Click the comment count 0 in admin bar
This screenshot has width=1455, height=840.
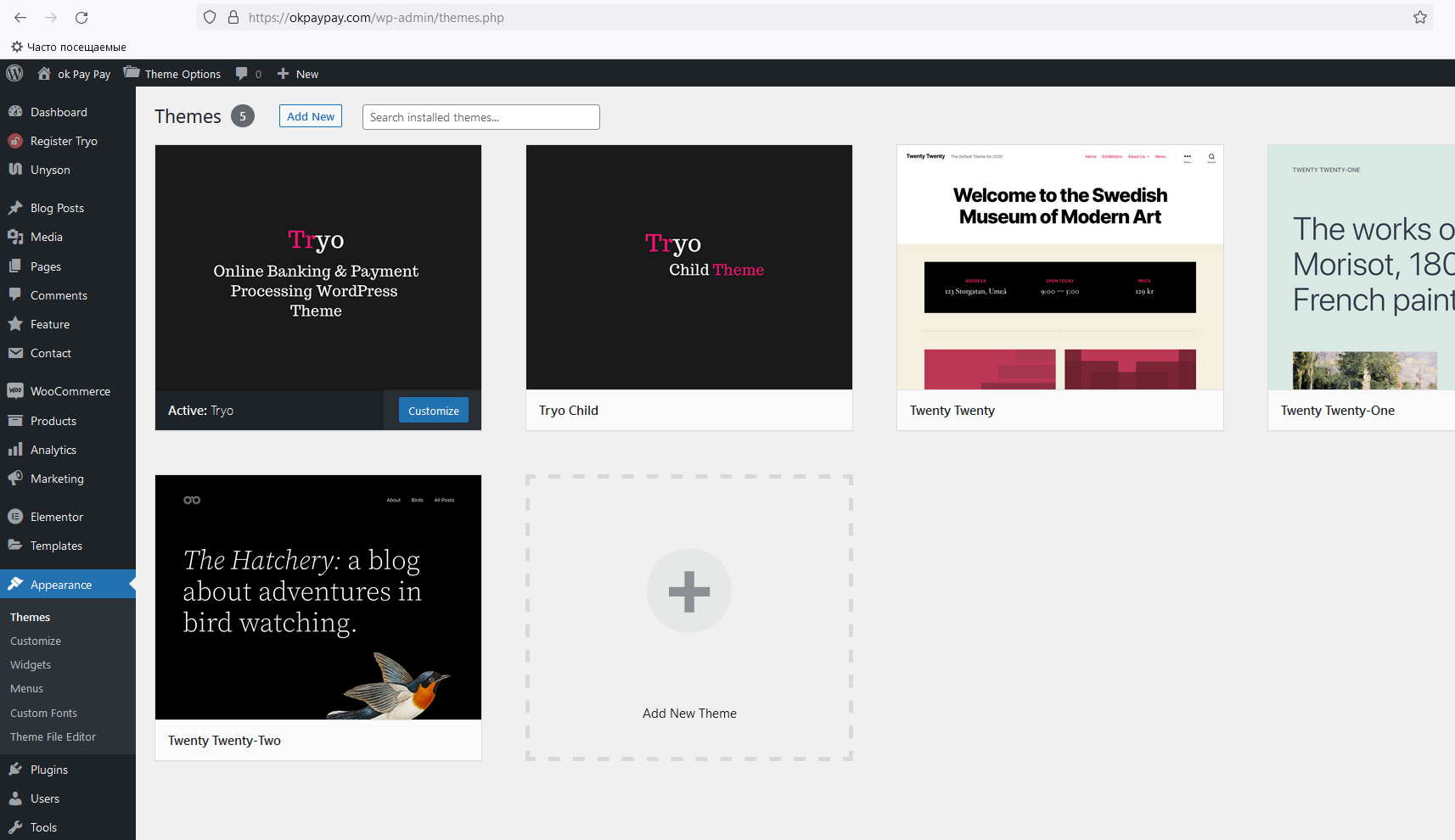click(258, 74)
